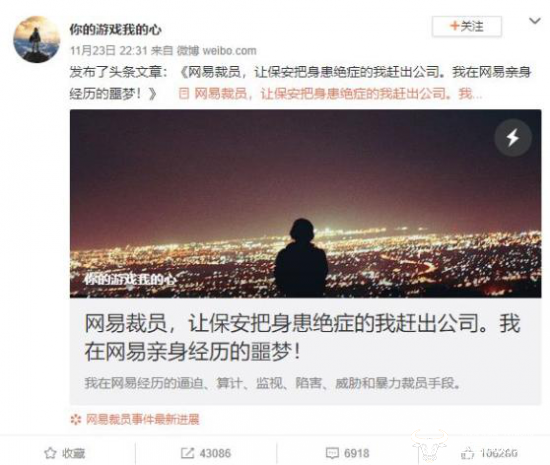Image resolution: width=550 pixels, height=465 pixels.
Task: Open the 网易裁员事件最新进展 topic link
Action: pyautogui.click(x=143, y=419)
